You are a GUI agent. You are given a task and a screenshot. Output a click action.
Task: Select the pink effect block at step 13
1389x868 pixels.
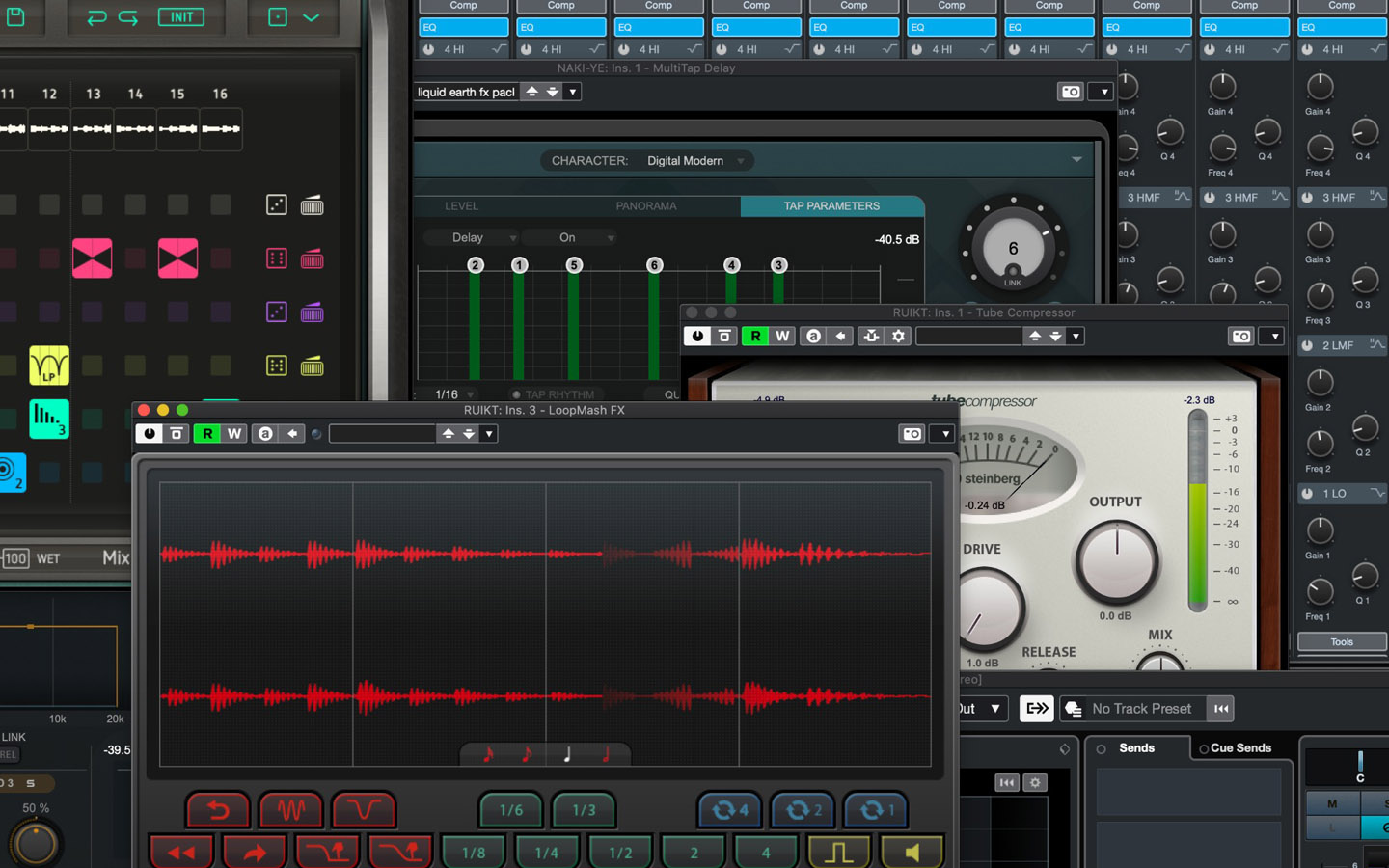tap(92, 258)
